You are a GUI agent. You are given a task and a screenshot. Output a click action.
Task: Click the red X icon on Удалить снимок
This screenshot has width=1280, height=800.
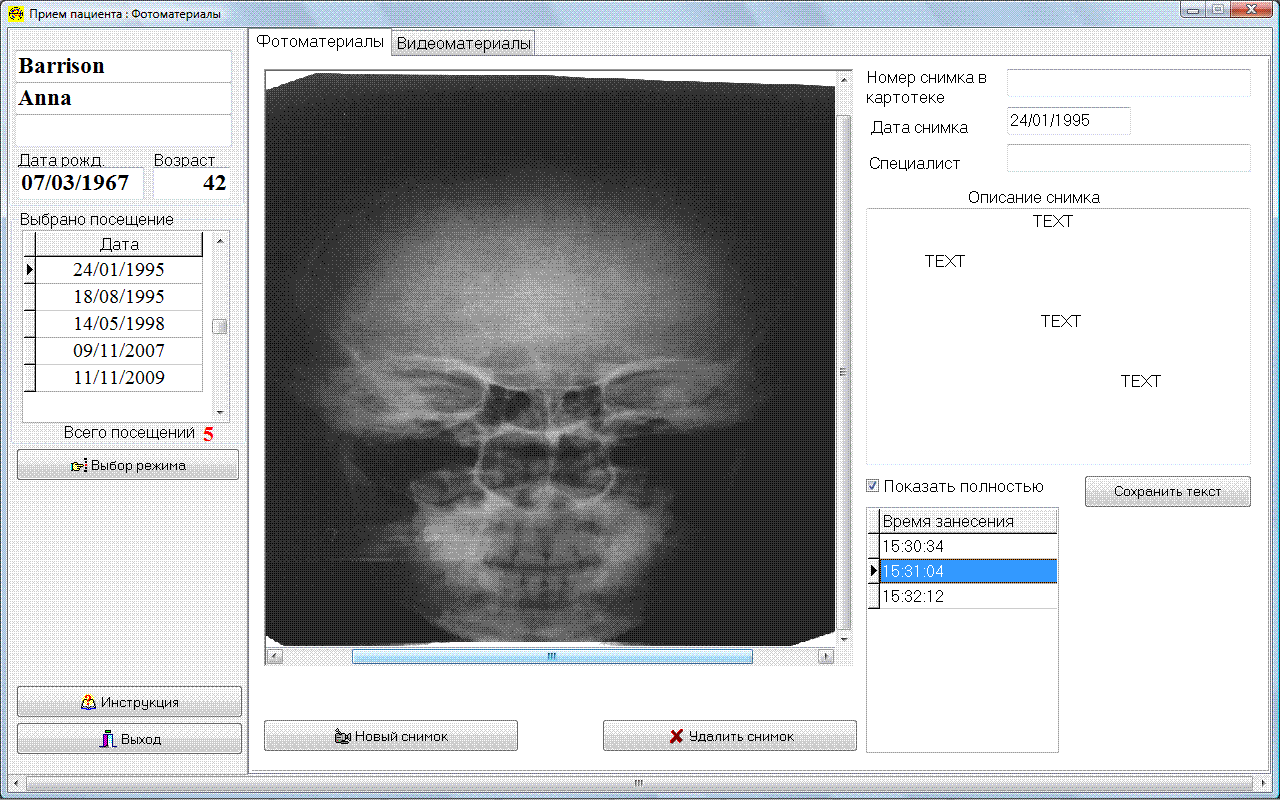point(676,736)
